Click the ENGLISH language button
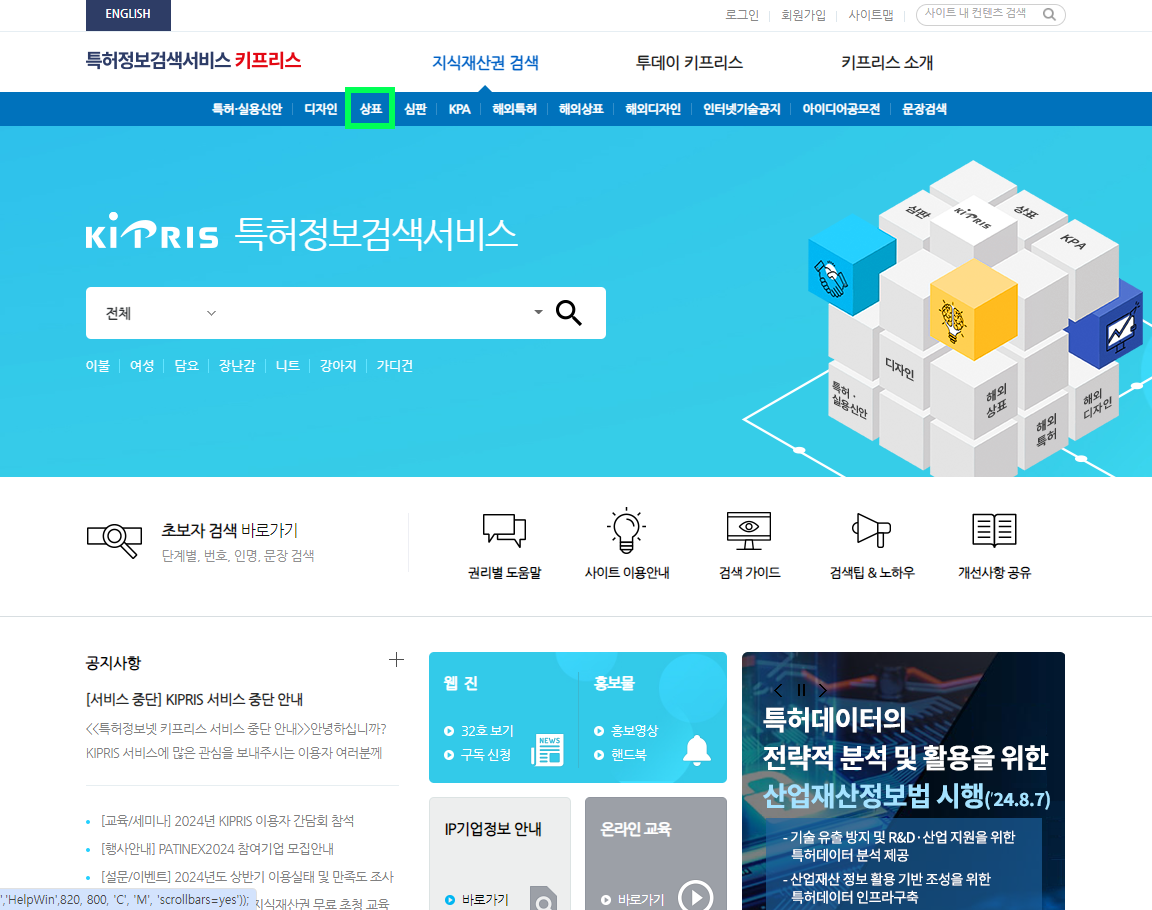 coord(128,15)
